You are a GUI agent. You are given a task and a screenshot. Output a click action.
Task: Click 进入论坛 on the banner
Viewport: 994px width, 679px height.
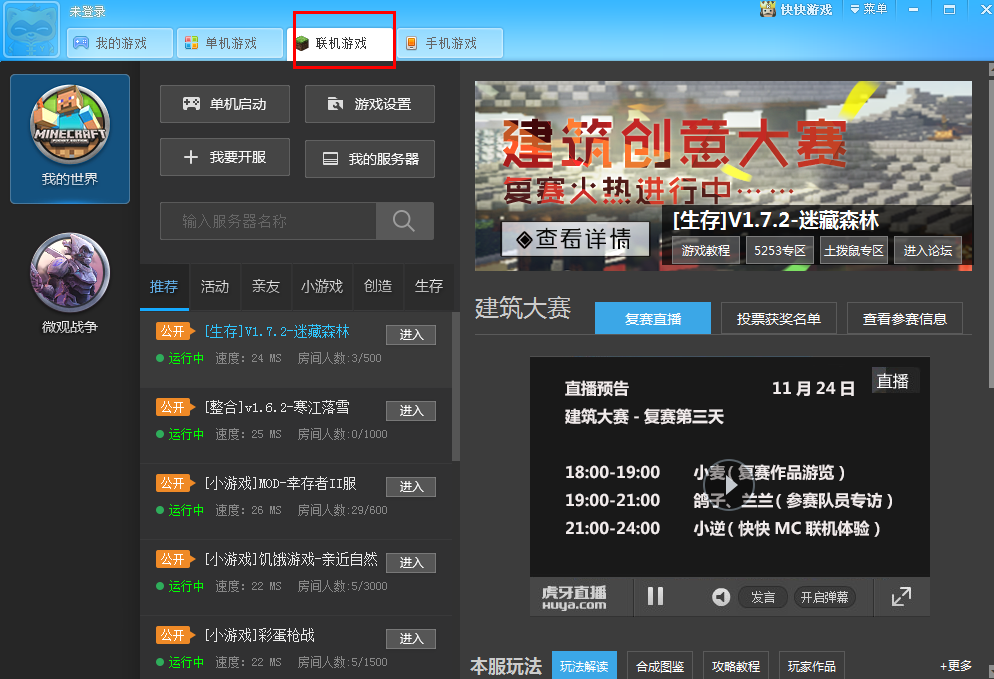click(x=927, y=250)
